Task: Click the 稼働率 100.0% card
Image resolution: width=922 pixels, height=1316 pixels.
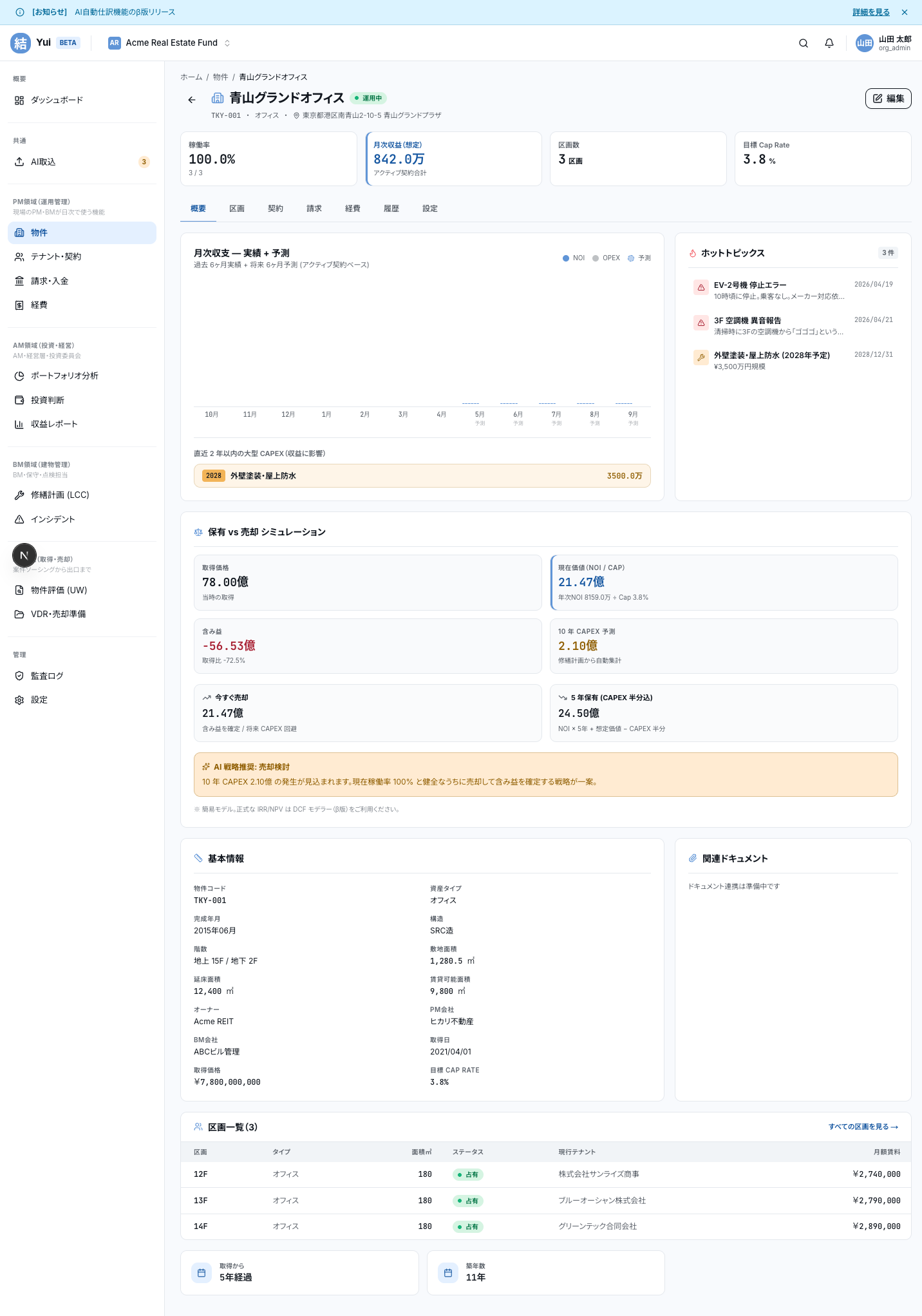Action: point(268,159)
